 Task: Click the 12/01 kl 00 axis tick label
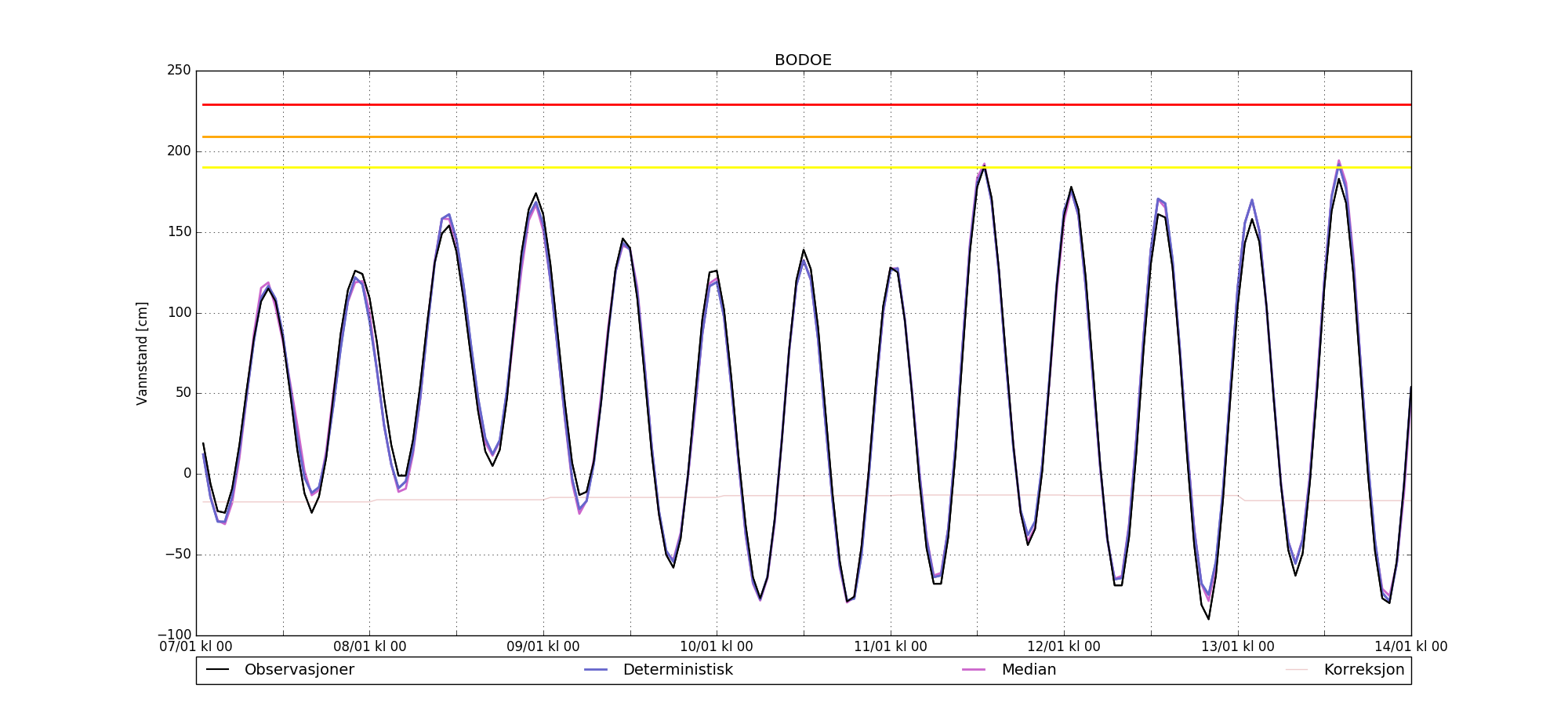(x=1064, y=647)
